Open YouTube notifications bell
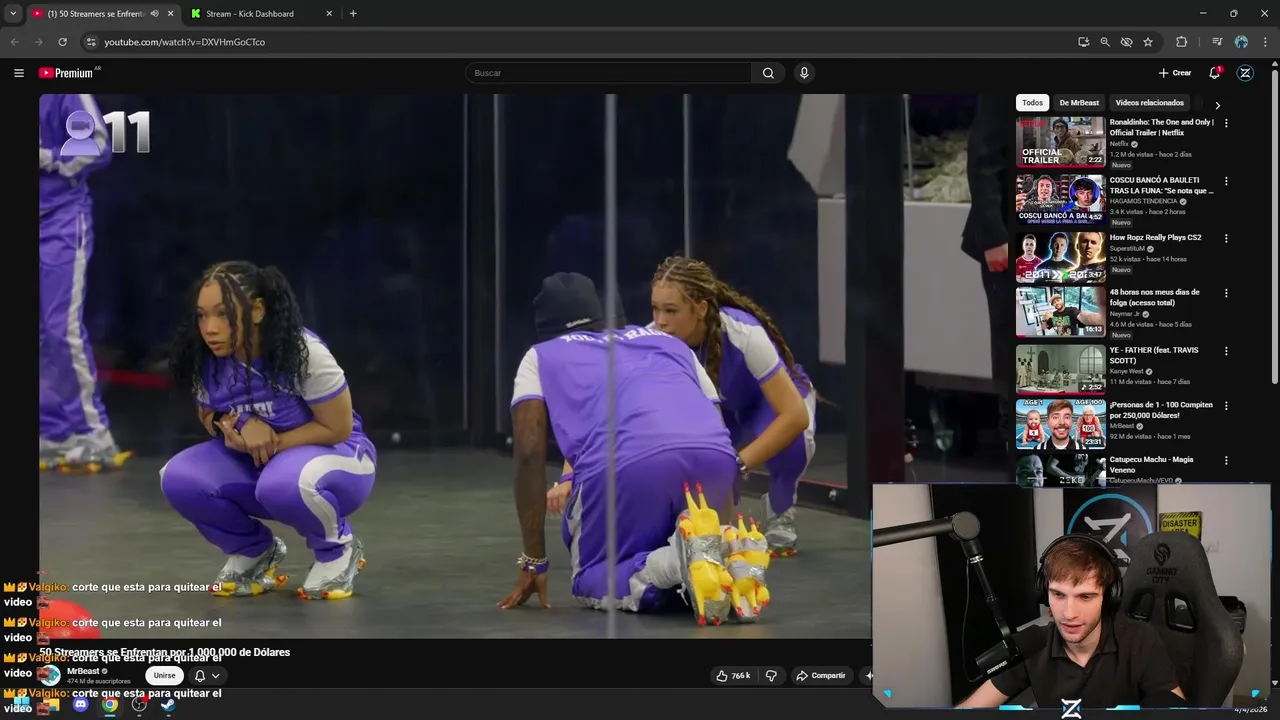1280x720 pixels. (x=1215, y=73)
